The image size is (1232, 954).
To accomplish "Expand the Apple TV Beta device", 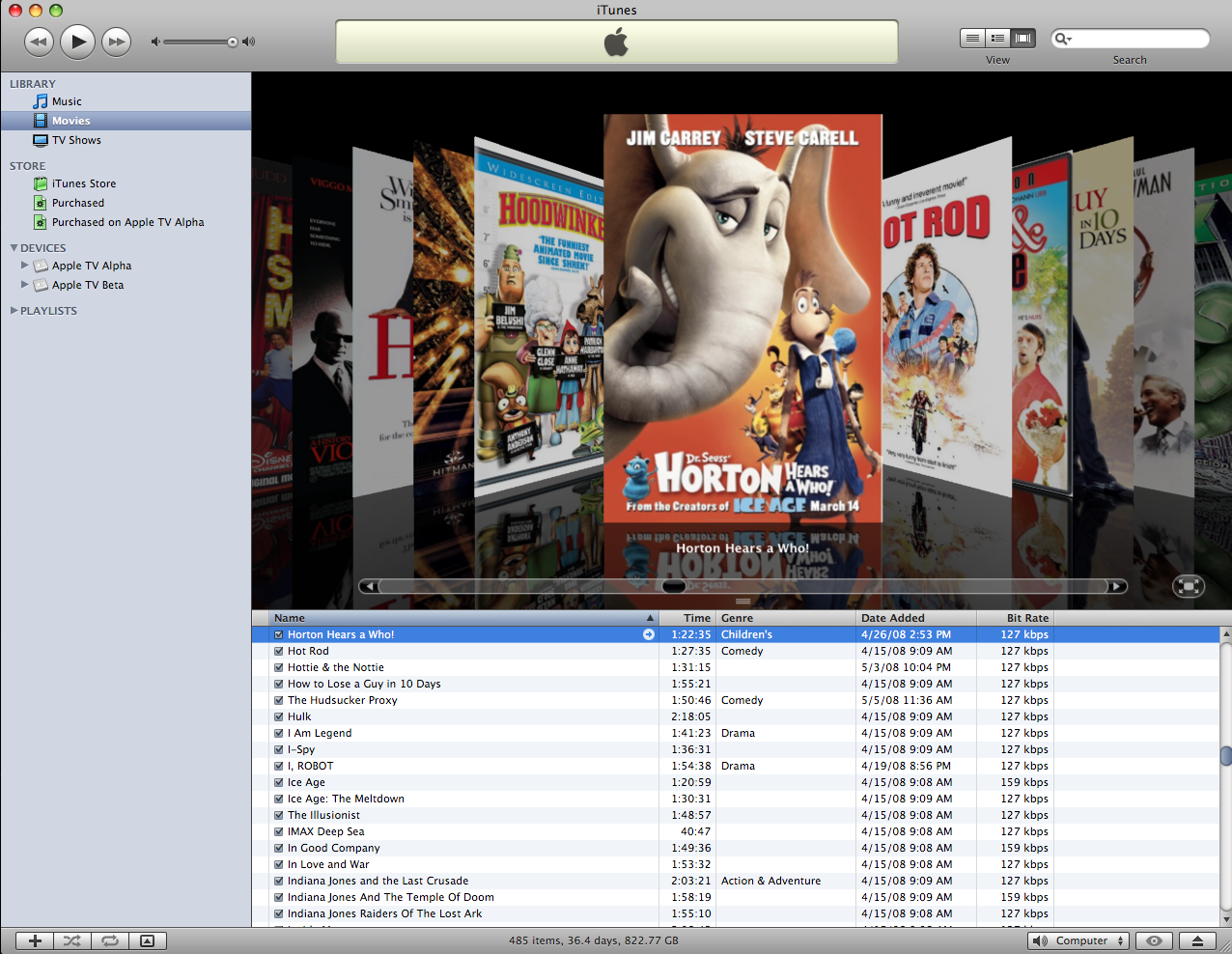I will click(25, 284).
